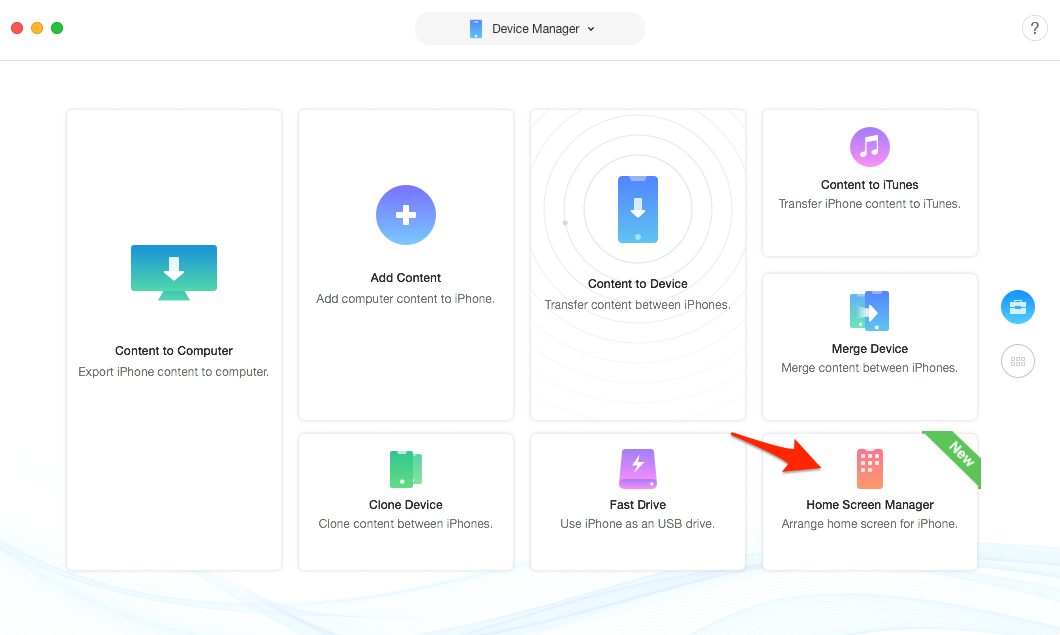
Task: Select the Add Content plus icon
Action: [x=405, y=215]
